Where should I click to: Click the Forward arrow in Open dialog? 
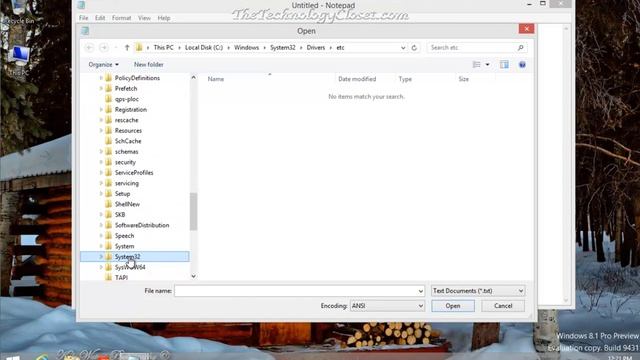104,48
